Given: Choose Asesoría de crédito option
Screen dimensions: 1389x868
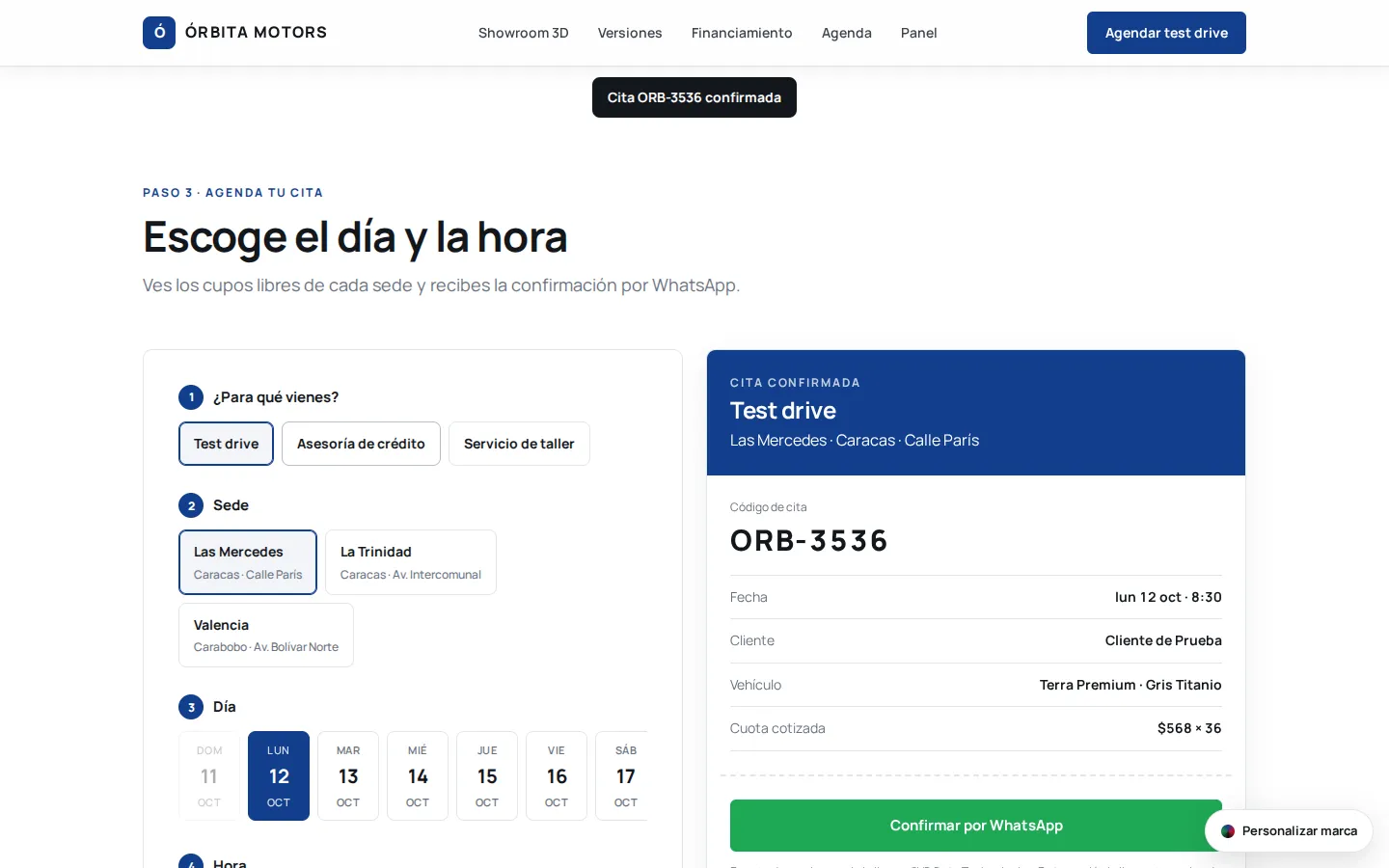Looking at the screenshot, I should point(361,444).
